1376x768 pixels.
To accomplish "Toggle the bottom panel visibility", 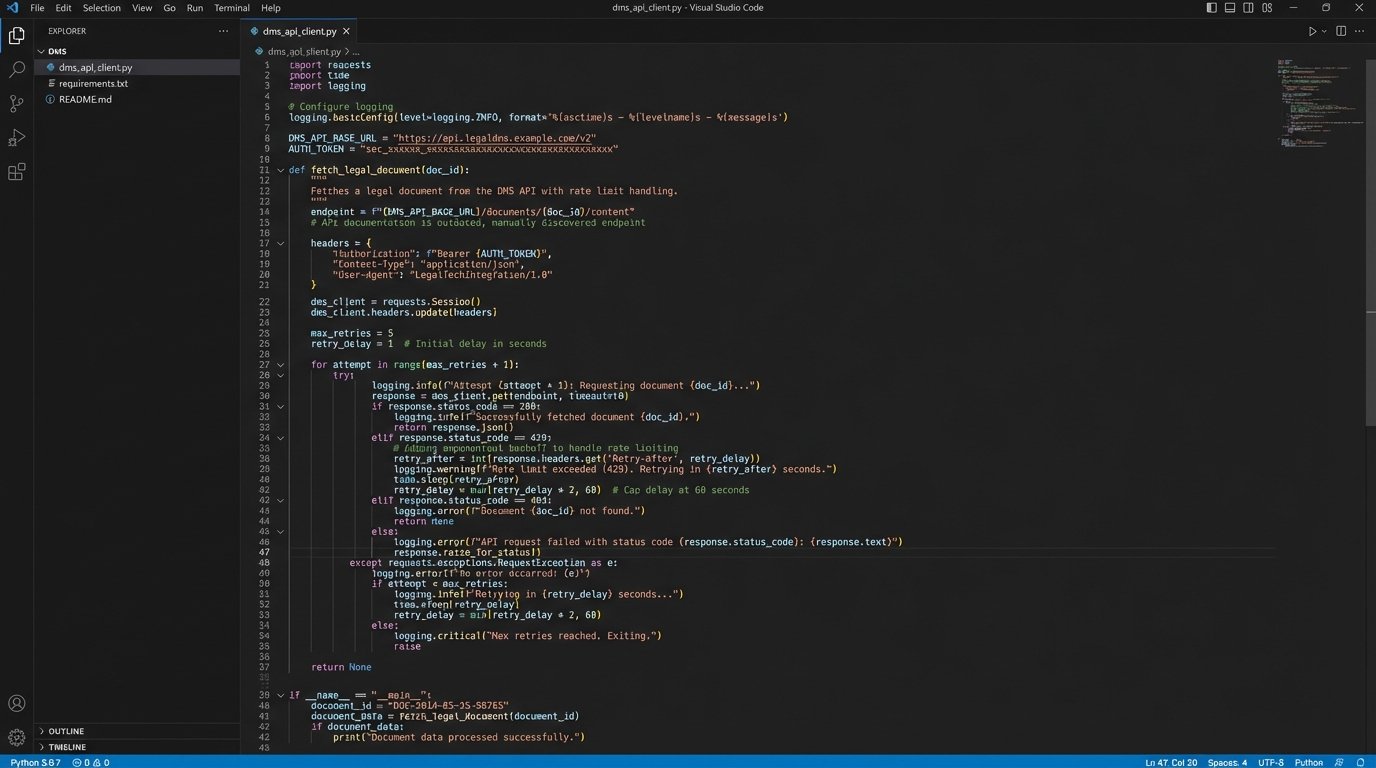I will pyautogui.click(x=1230, y=8).
